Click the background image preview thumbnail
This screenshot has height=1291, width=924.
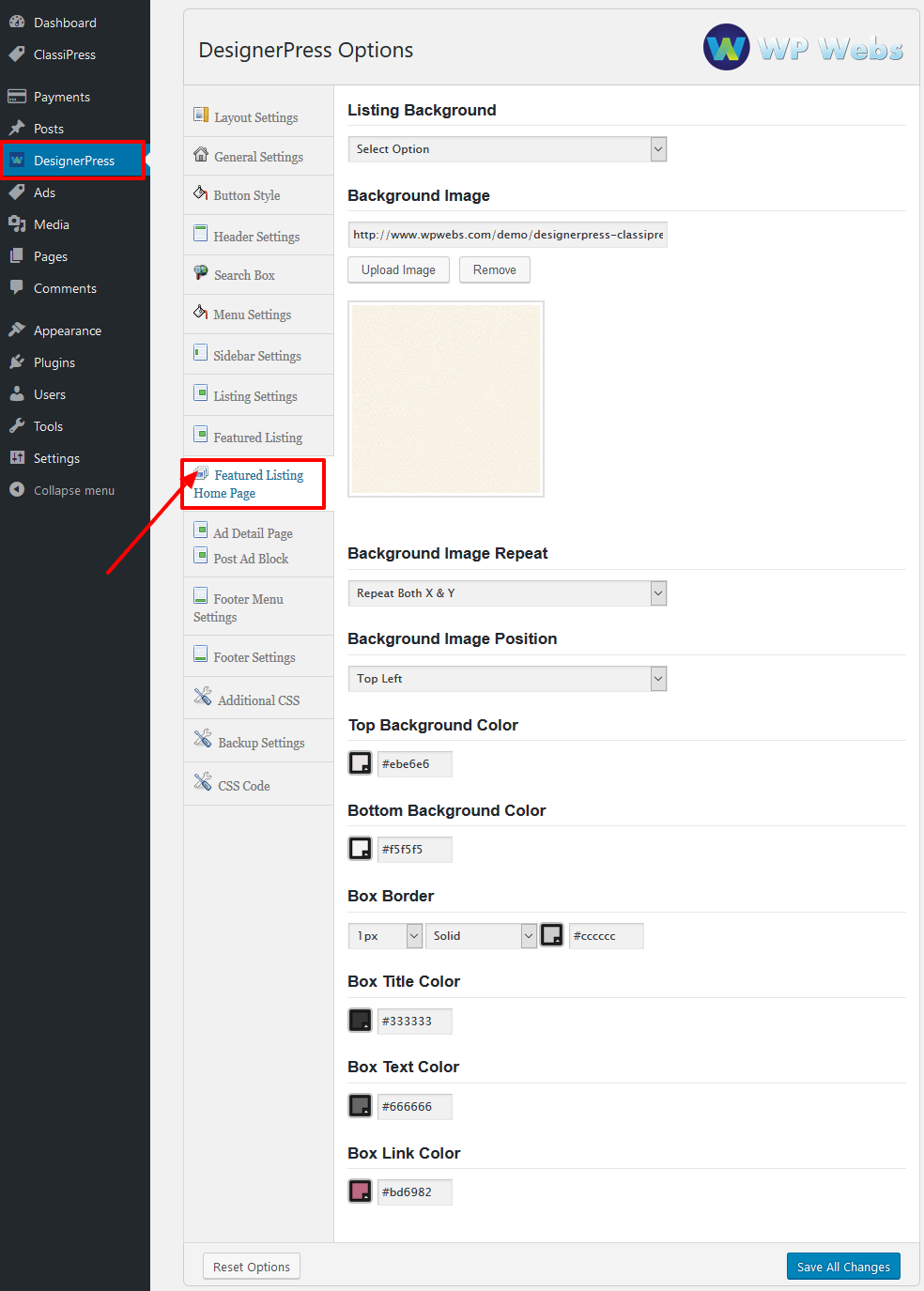[x=446, y=399]
